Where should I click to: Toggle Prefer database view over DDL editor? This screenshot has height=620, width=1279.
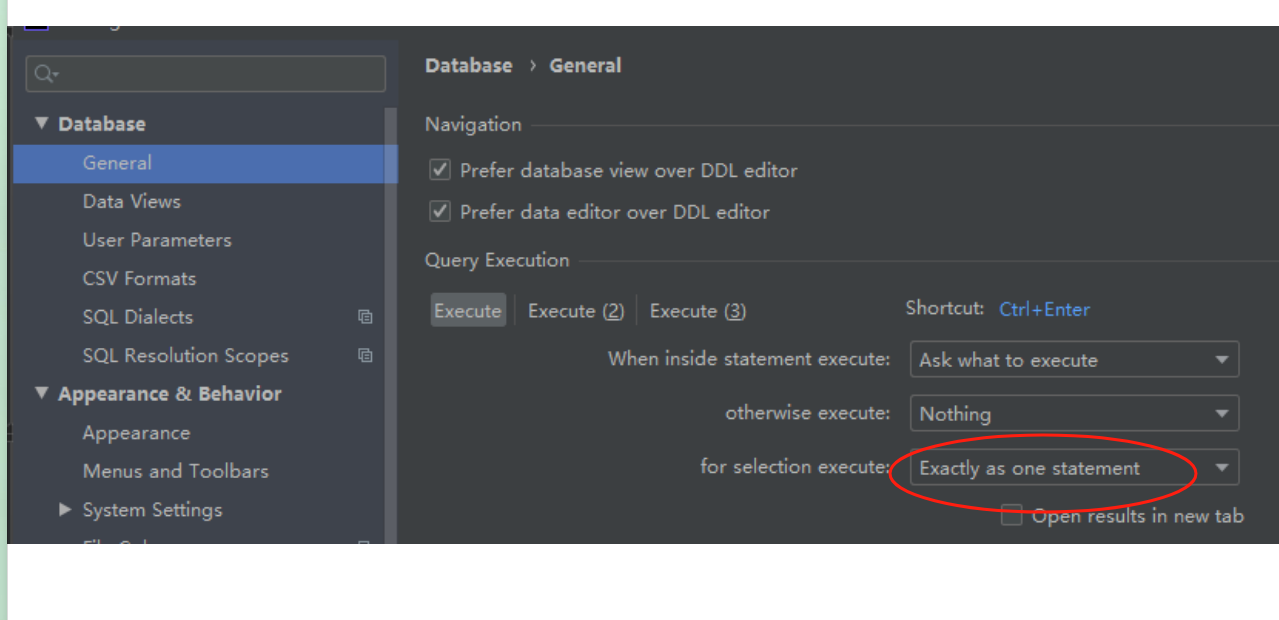[440, 171]
